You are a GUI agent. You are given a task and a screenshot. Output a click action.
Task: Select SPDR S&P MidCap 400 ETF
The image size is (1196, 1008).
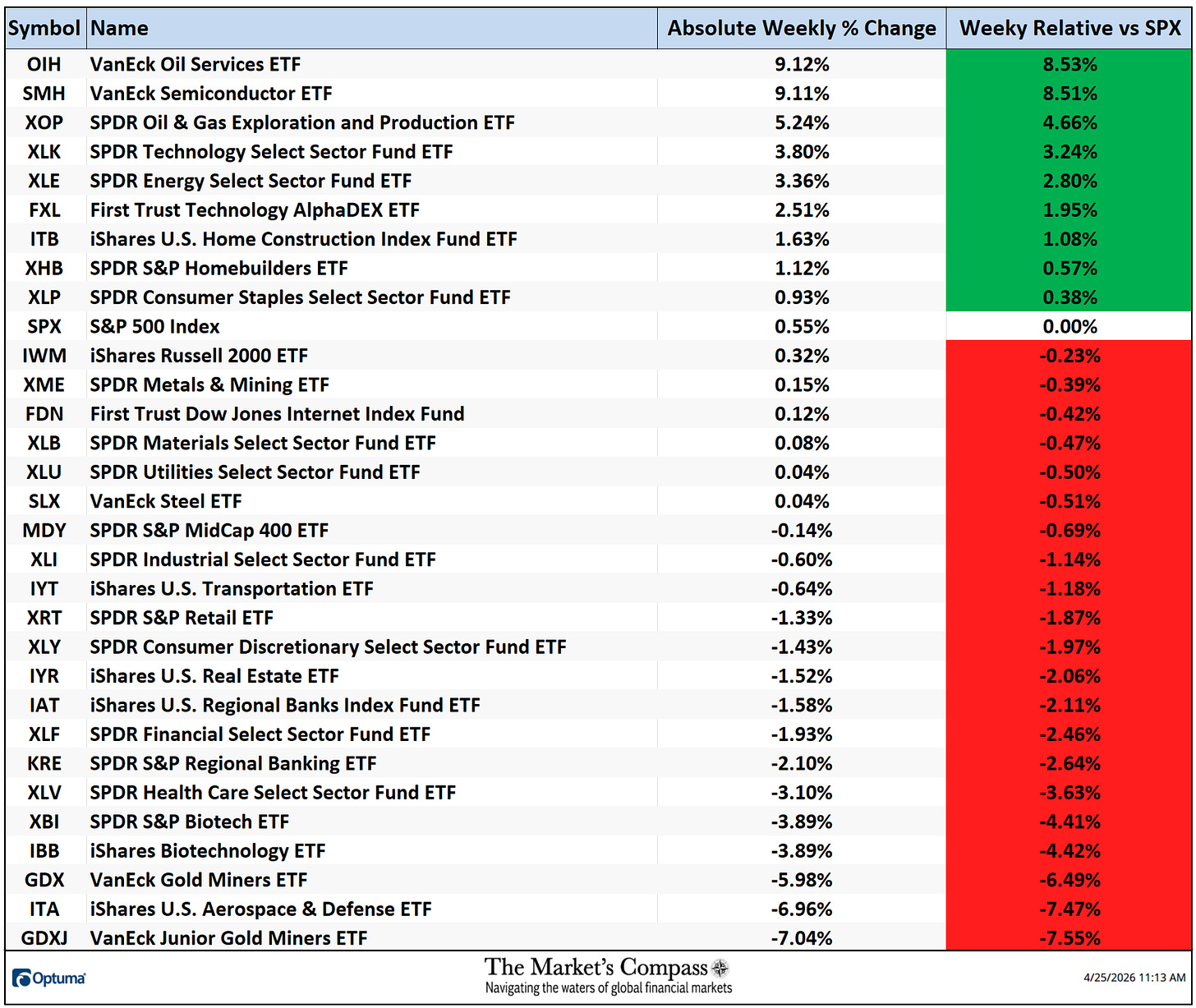209,531
